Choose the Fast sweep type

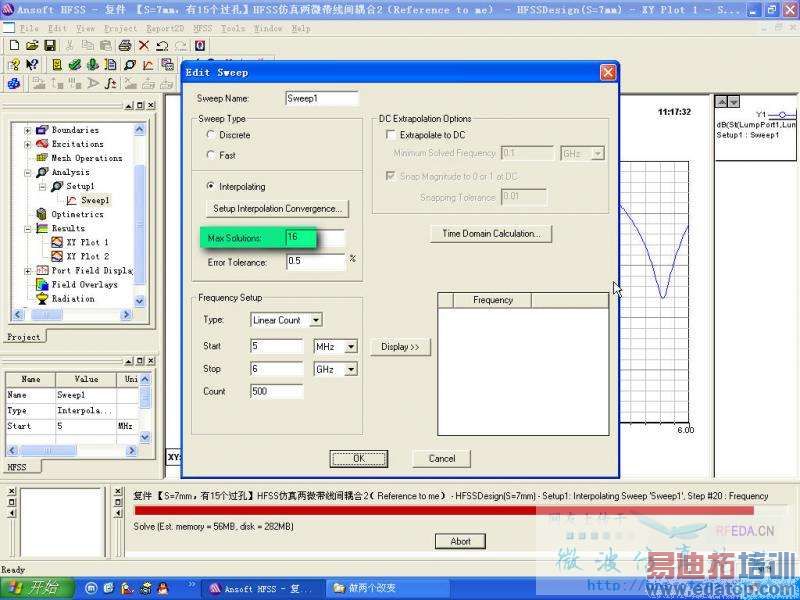tap(211, 155)
